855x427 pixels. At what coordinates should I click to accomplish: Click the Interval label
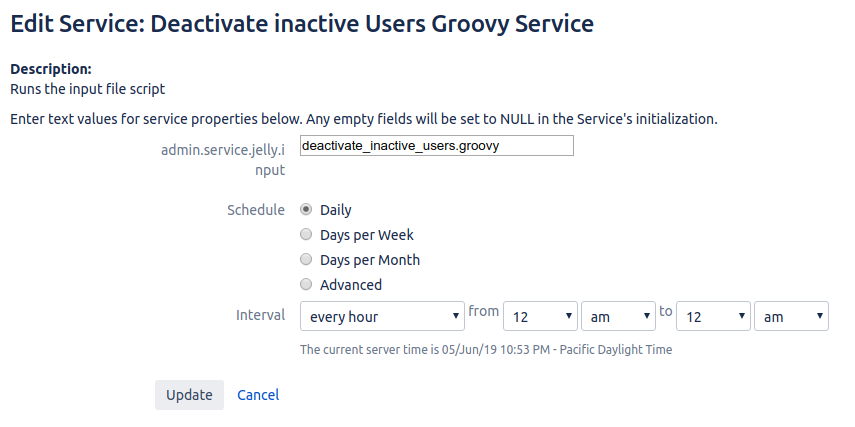tap(260, 315)
